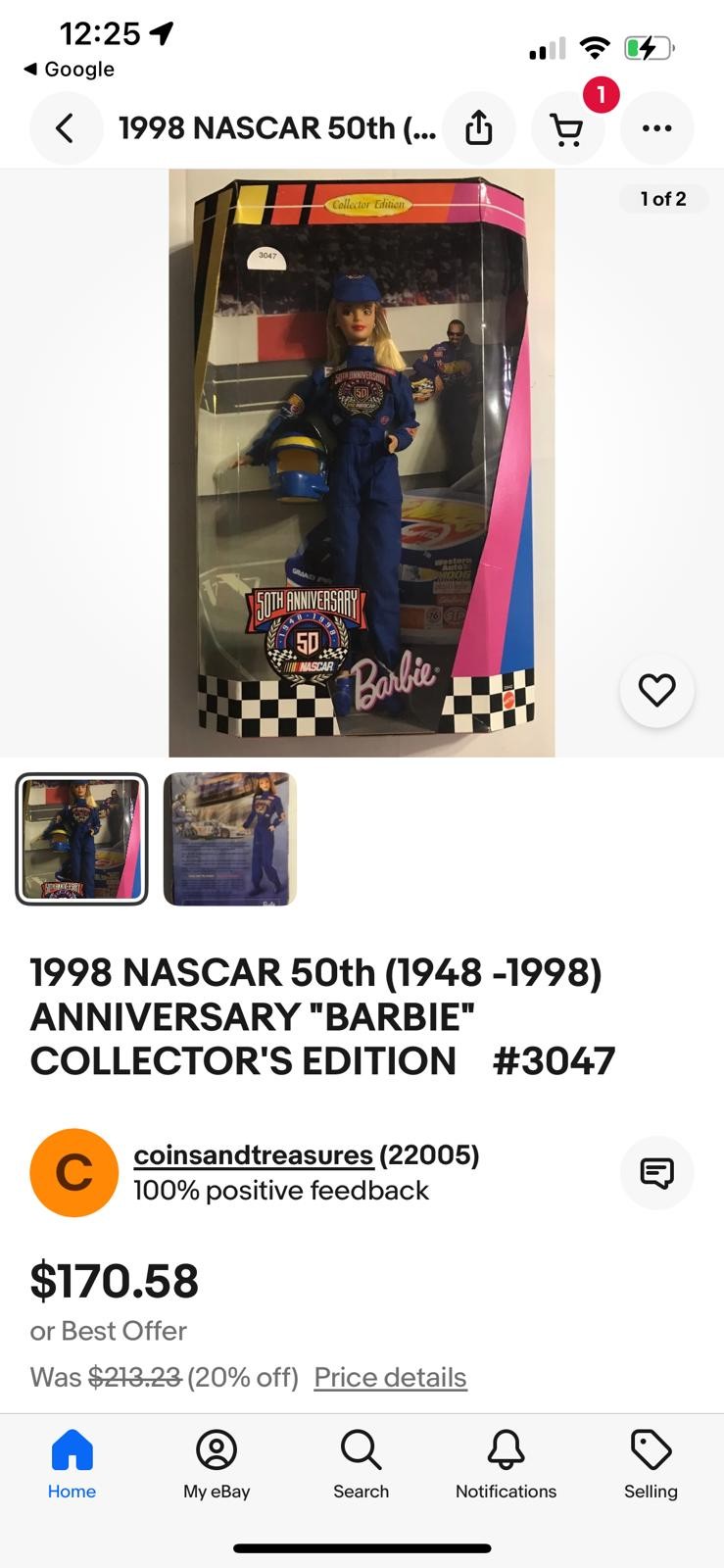Viewport: 724px width, 1568px height.
Task: Open the Price details link
Action: point(390,1377)
